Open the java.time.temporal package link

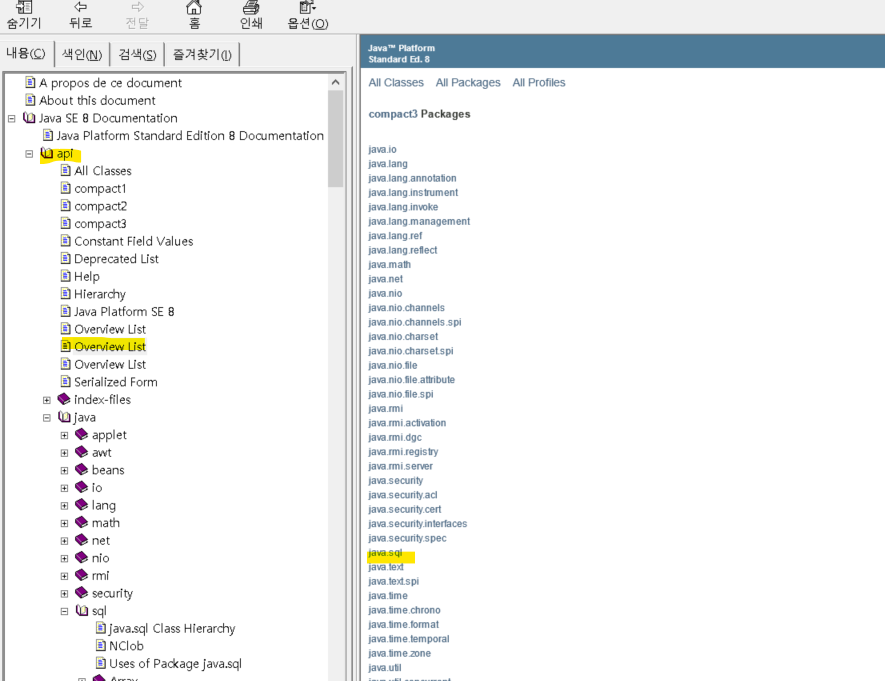(409, 639)
